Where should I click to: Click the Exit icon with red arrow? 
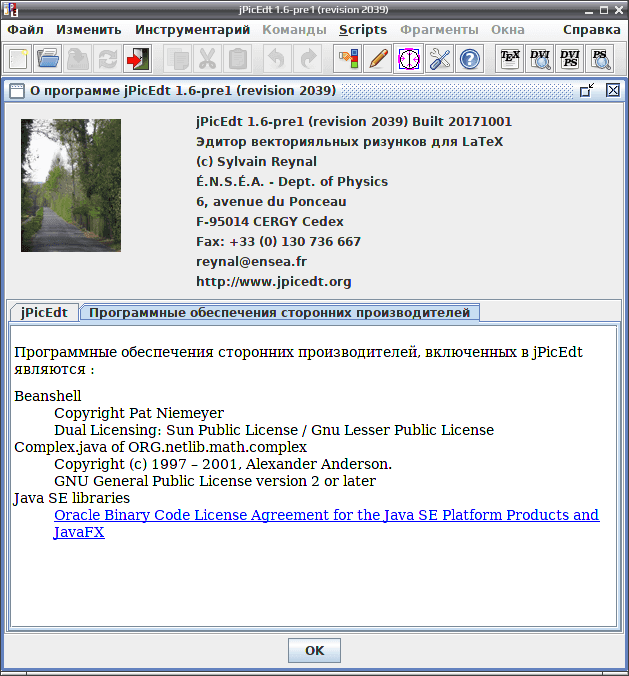click(x=138, y=59)
